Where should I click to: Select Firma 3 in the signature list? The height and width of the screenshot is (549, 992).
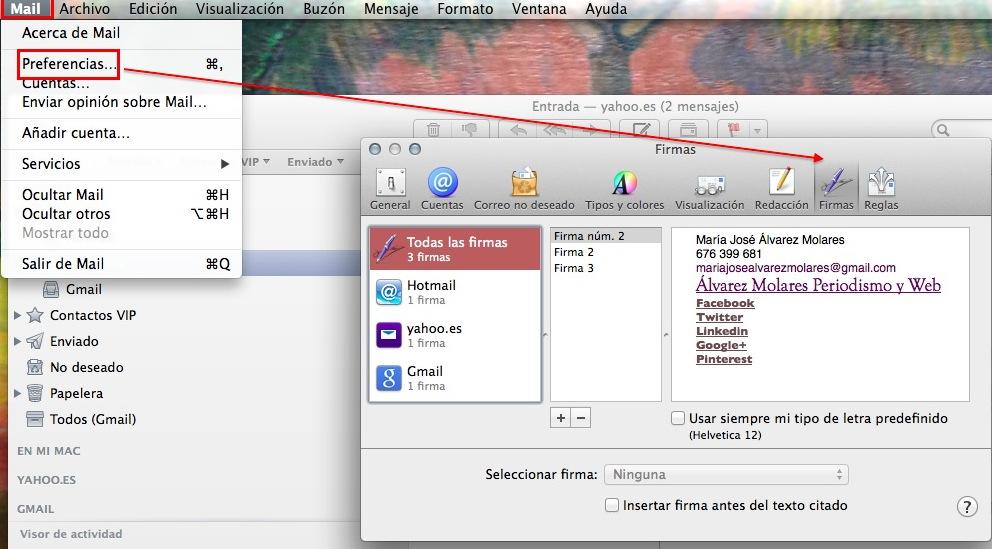[574, 268]
